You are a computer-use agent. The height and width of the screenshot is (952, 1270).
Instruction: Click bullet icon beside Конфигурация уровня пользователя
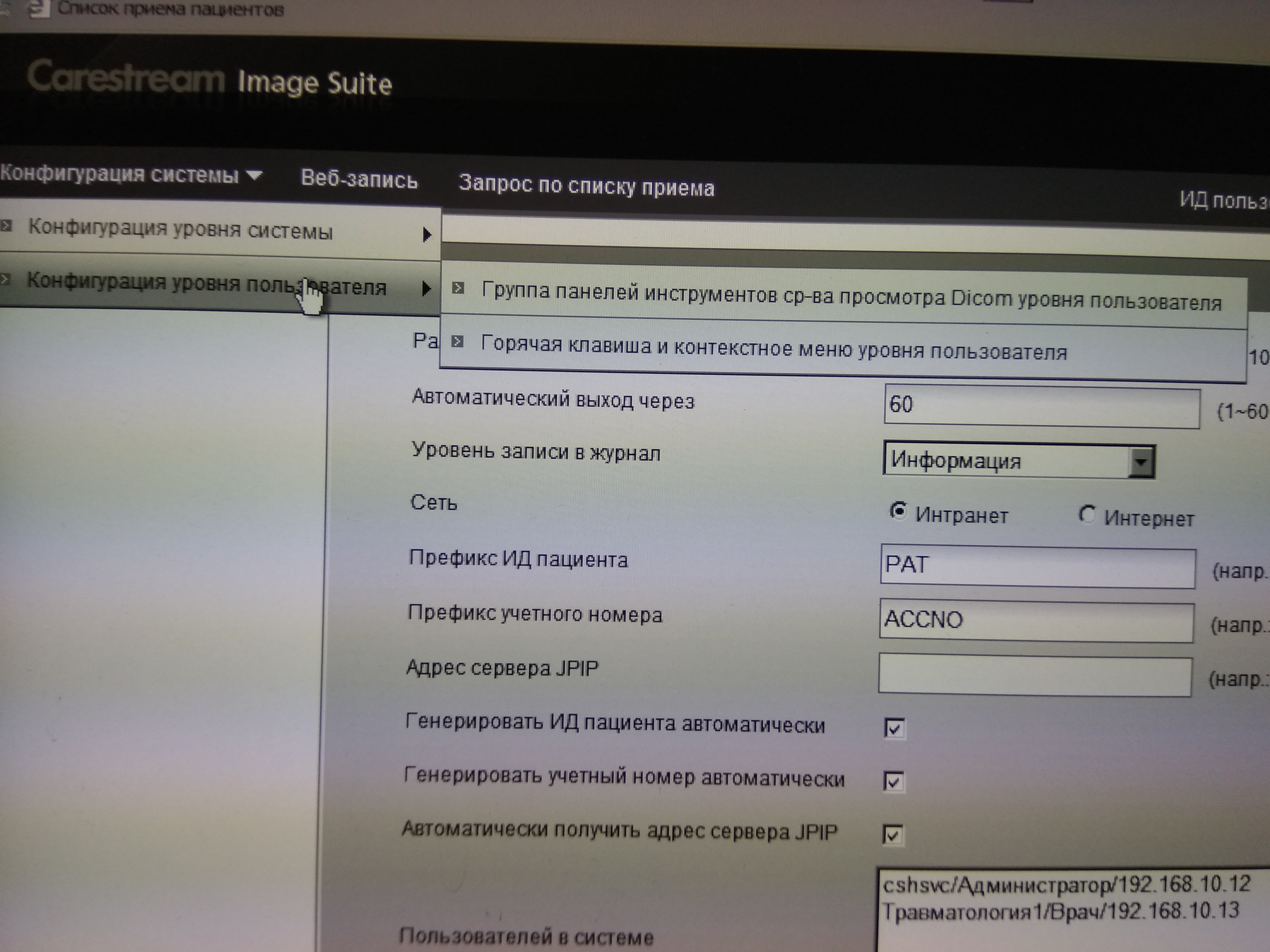pos(5,279)
